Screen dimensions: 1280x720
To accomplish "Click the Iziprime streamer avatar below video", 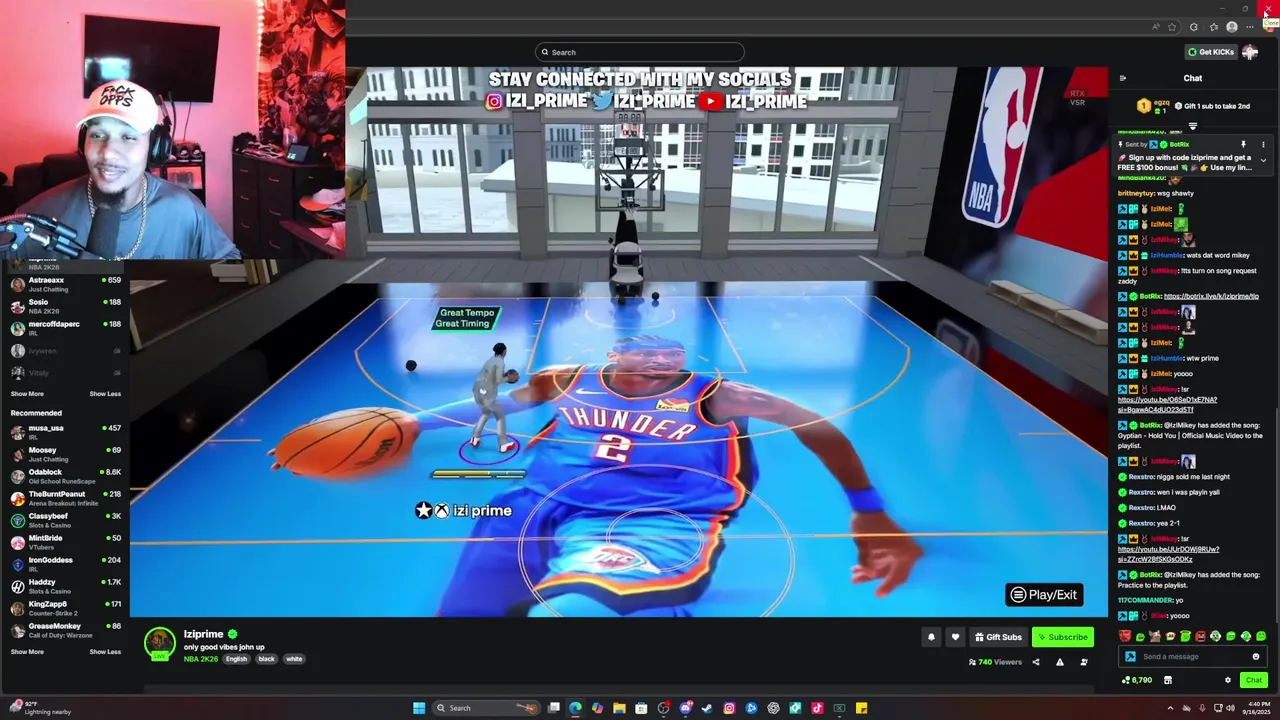I will 159,643.
